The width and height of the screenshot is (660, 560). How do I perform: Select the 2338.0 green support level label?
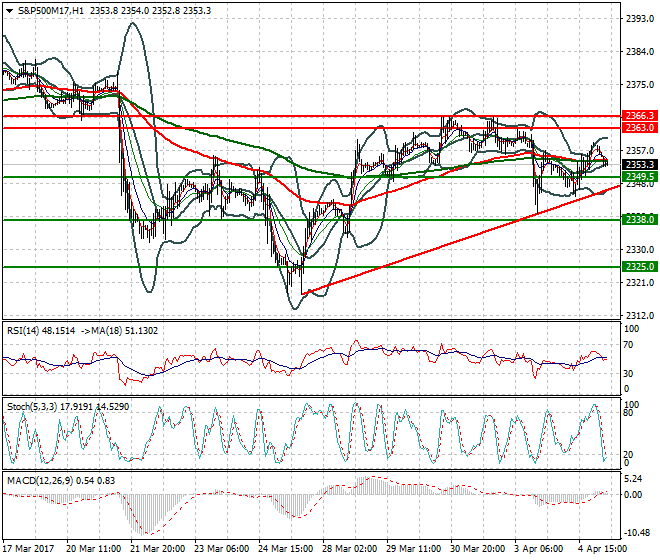pyautogui.click(x=639, y=220)
